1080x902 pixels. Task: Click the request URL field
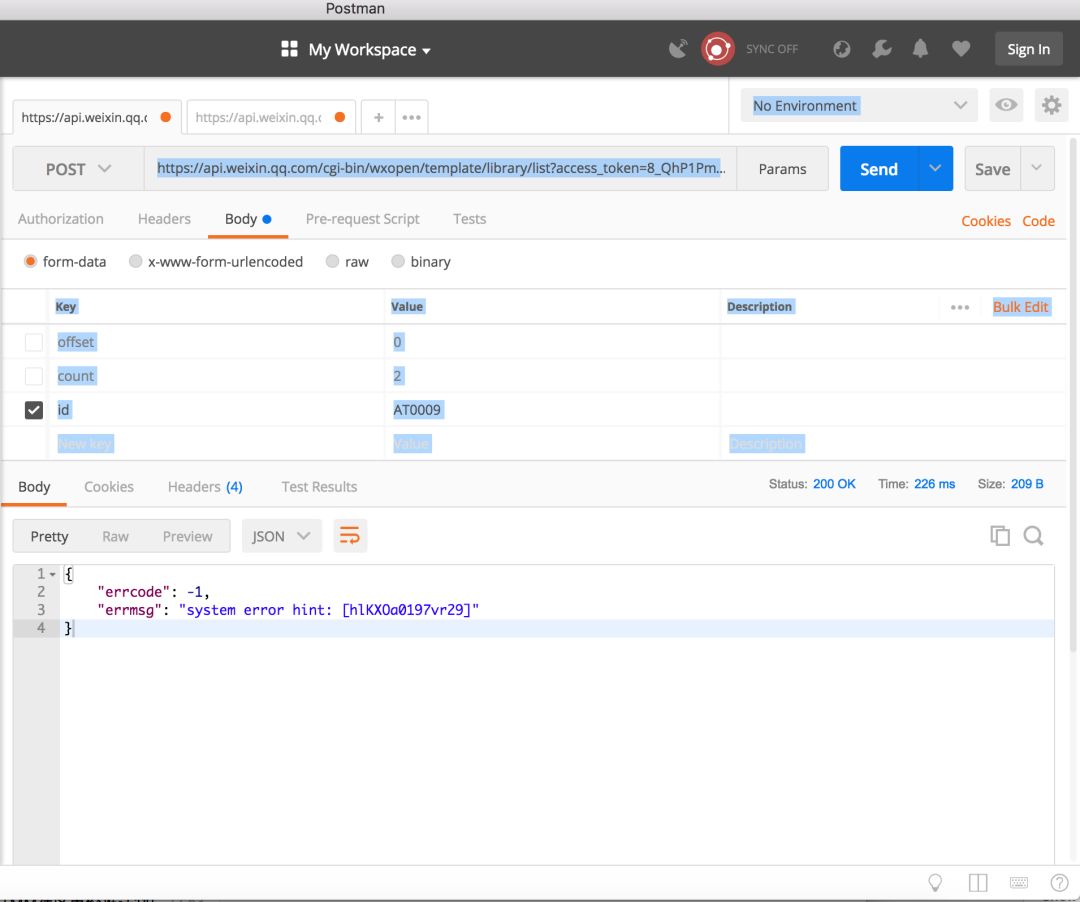tap(440, 168)
